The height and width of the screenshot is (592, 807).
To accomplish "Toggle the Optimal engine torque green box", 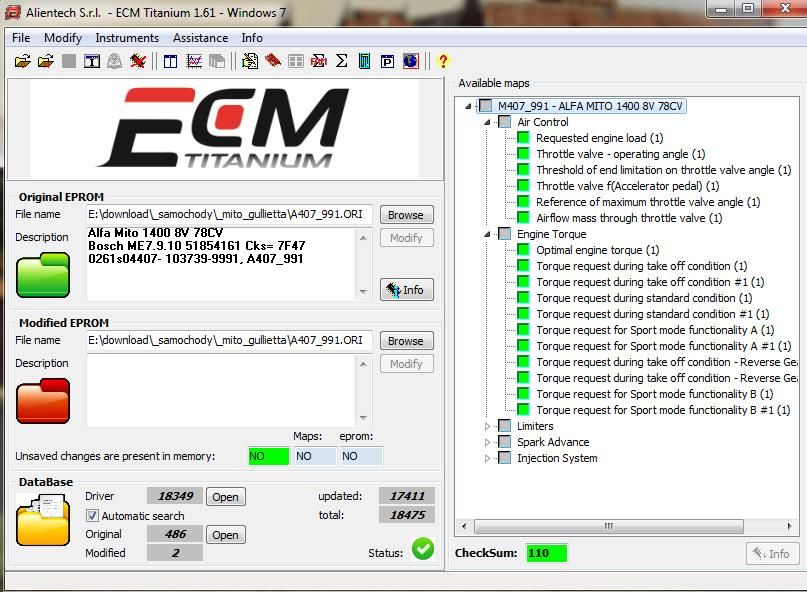I will click(523, 250).
